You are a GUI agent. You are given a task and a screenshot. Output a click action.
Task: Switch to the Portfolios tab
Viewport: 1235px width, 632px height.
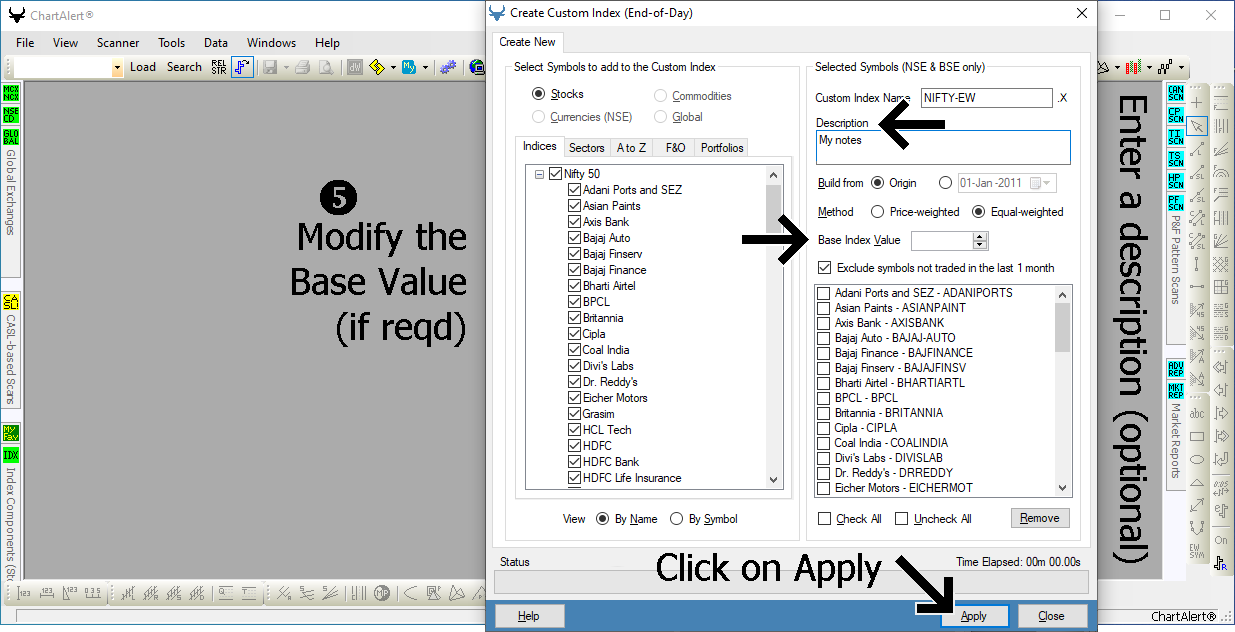(722, 148)
